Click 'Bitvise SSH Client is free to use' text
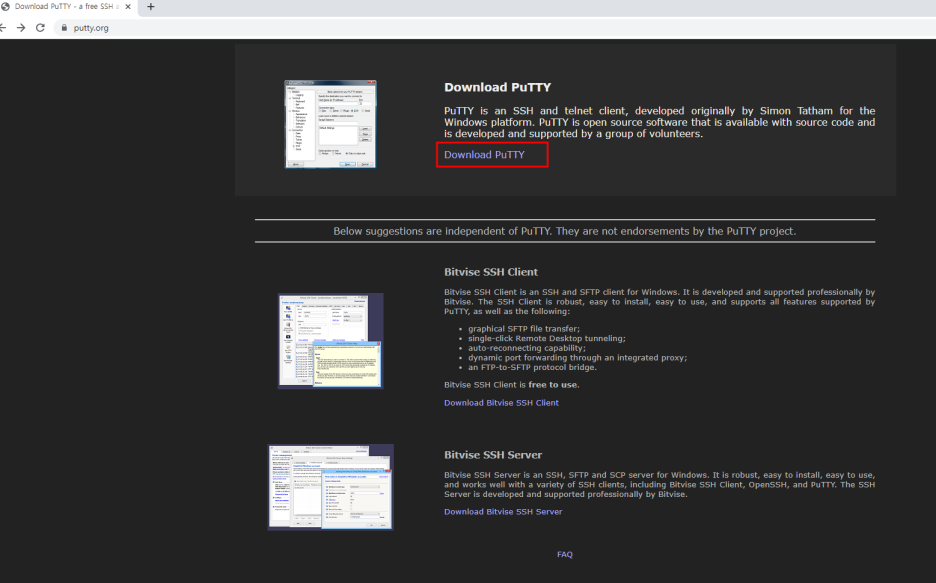936x583 pixels. (512, 385)
